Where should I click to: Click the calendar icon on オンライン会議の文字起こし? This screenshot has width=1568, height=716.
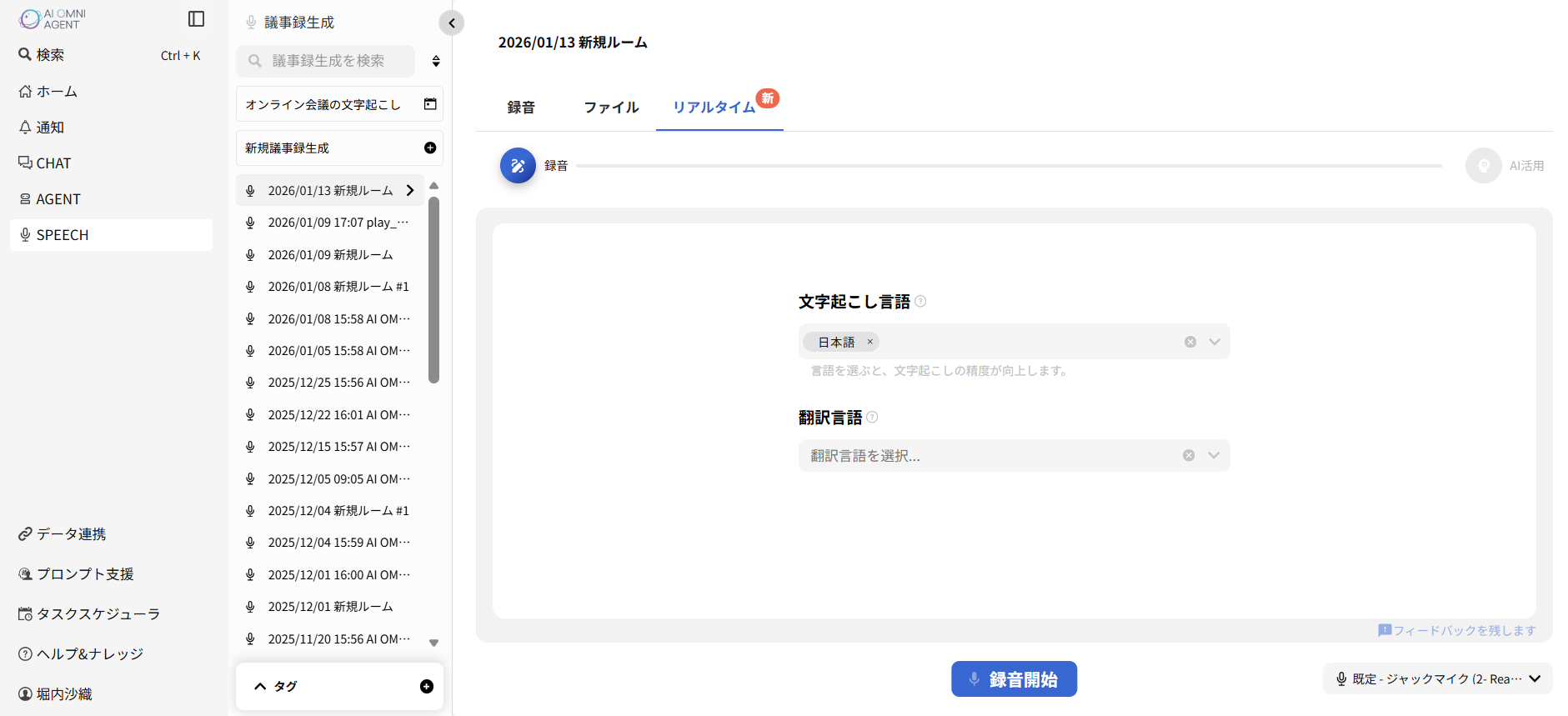430,104
